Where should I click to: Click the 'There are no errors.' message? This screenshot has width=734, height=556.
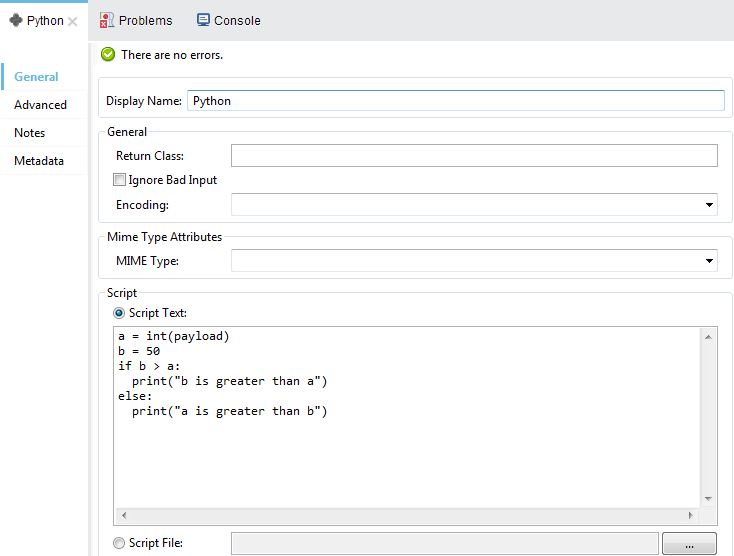click(172, 55)
